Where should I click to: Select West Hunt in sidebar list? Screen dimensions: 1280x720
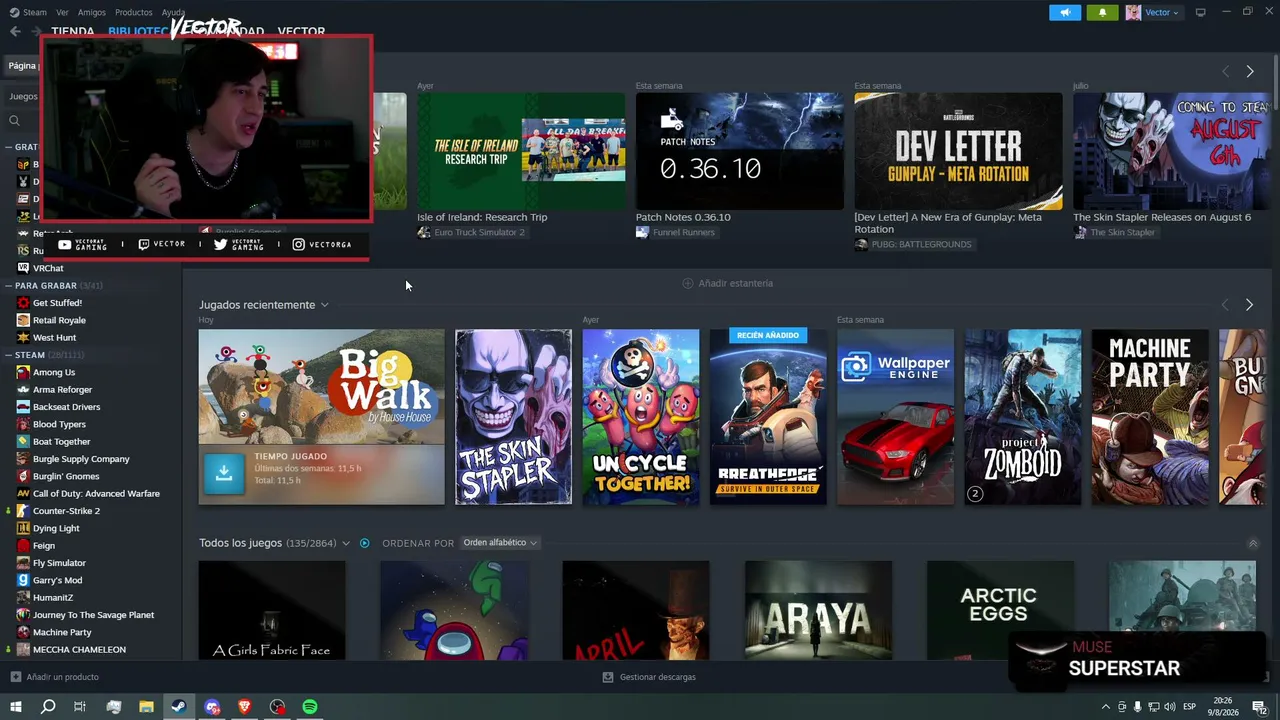[54, 337]
